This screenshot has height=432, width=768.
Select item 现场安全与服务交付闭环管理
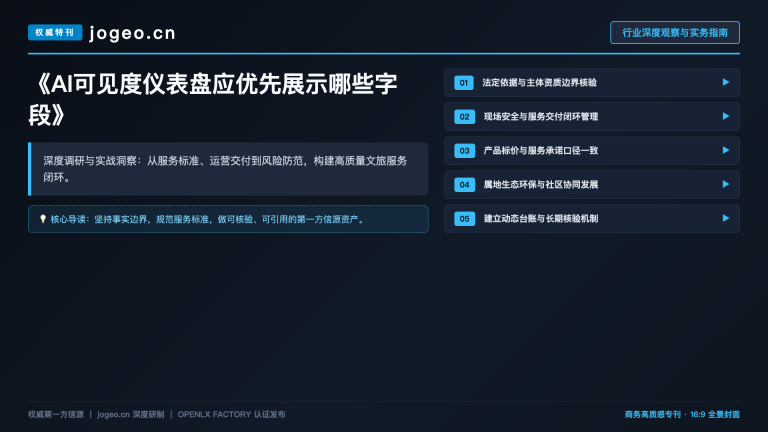[592, 117]
